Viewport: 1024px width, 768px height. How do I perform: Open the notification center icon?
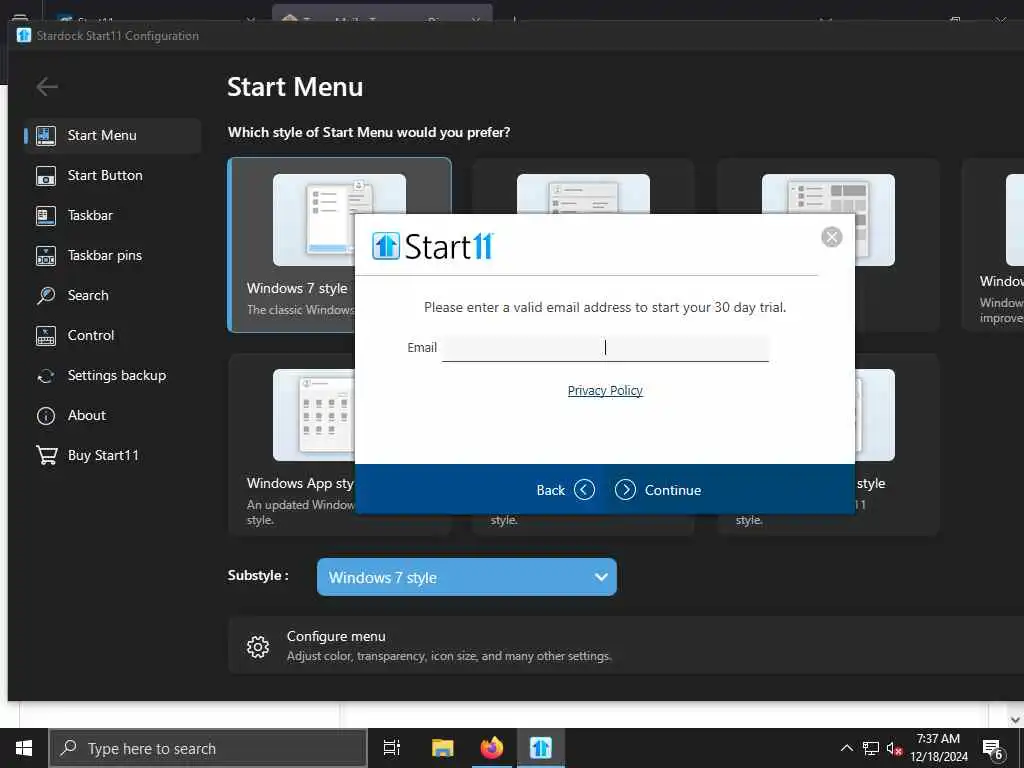point(993,748)
